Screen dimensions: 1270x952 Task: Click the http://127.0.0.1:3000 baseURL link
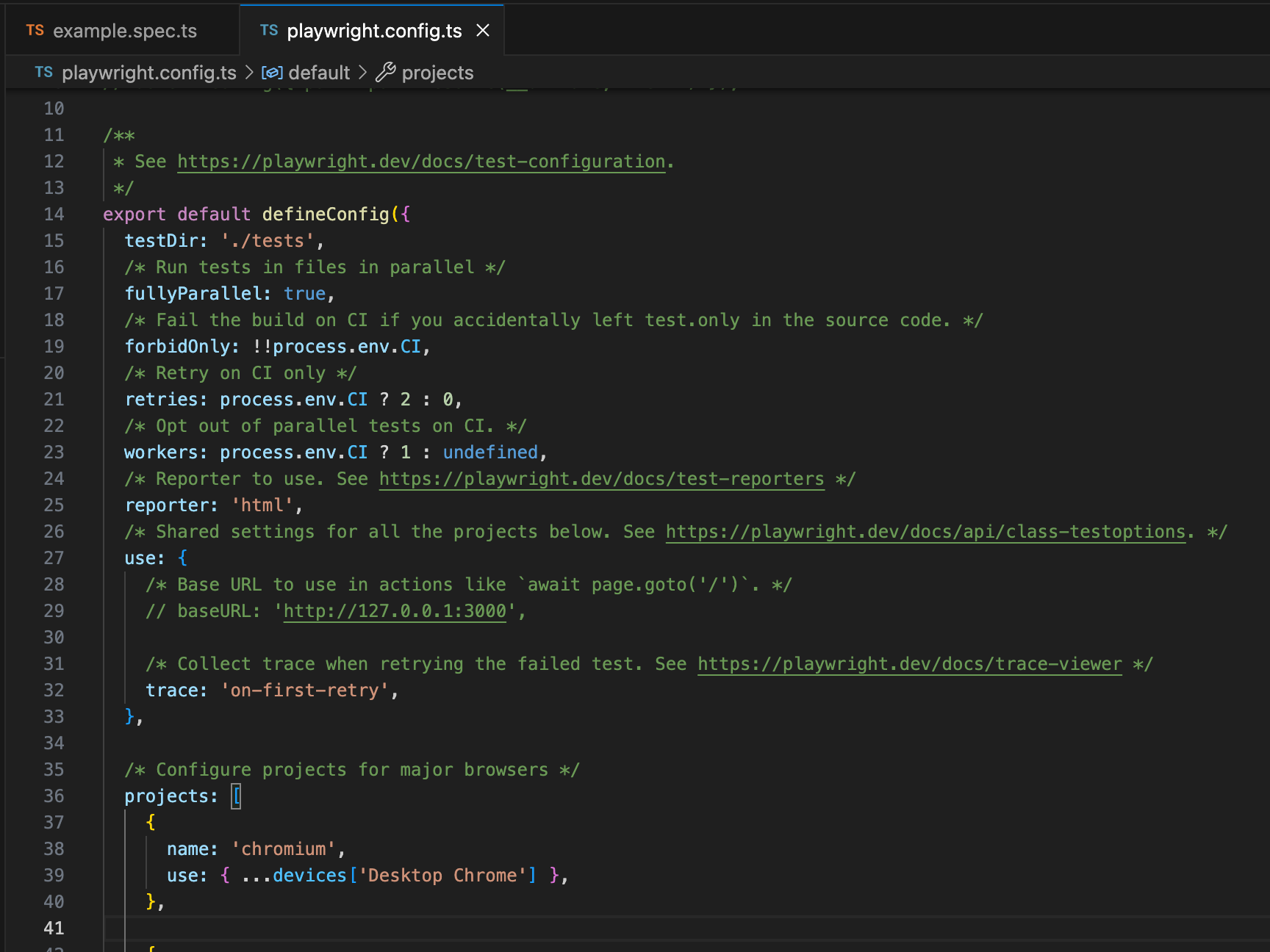(395, 611)
